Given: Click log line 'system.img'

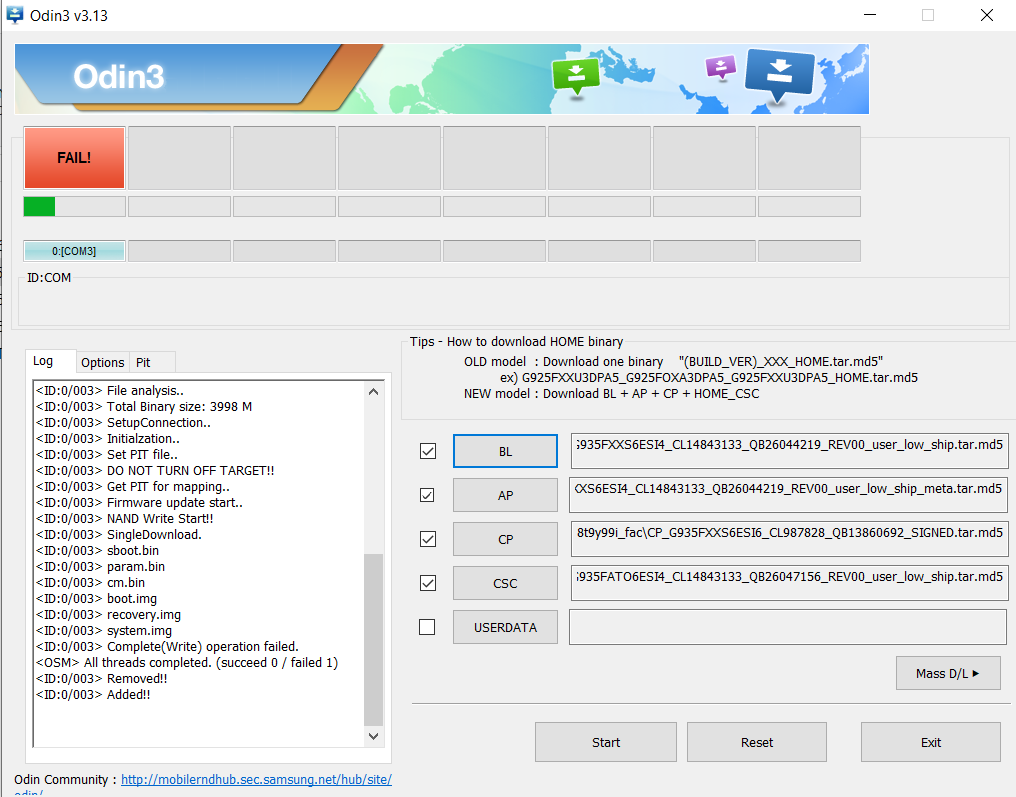Looking at the screenshot, I should click(x=104, y=630).
